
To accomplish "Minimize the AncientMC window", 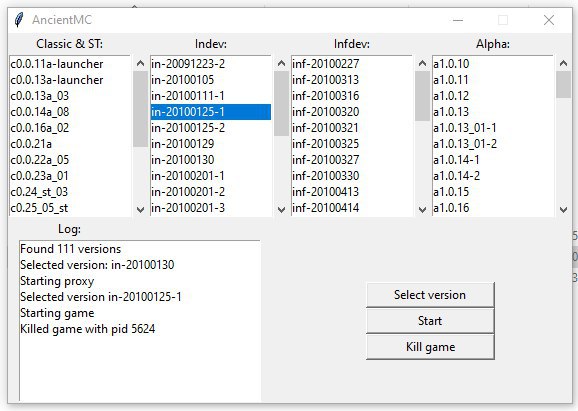I will pyautogui.click(x=458, y=20).
